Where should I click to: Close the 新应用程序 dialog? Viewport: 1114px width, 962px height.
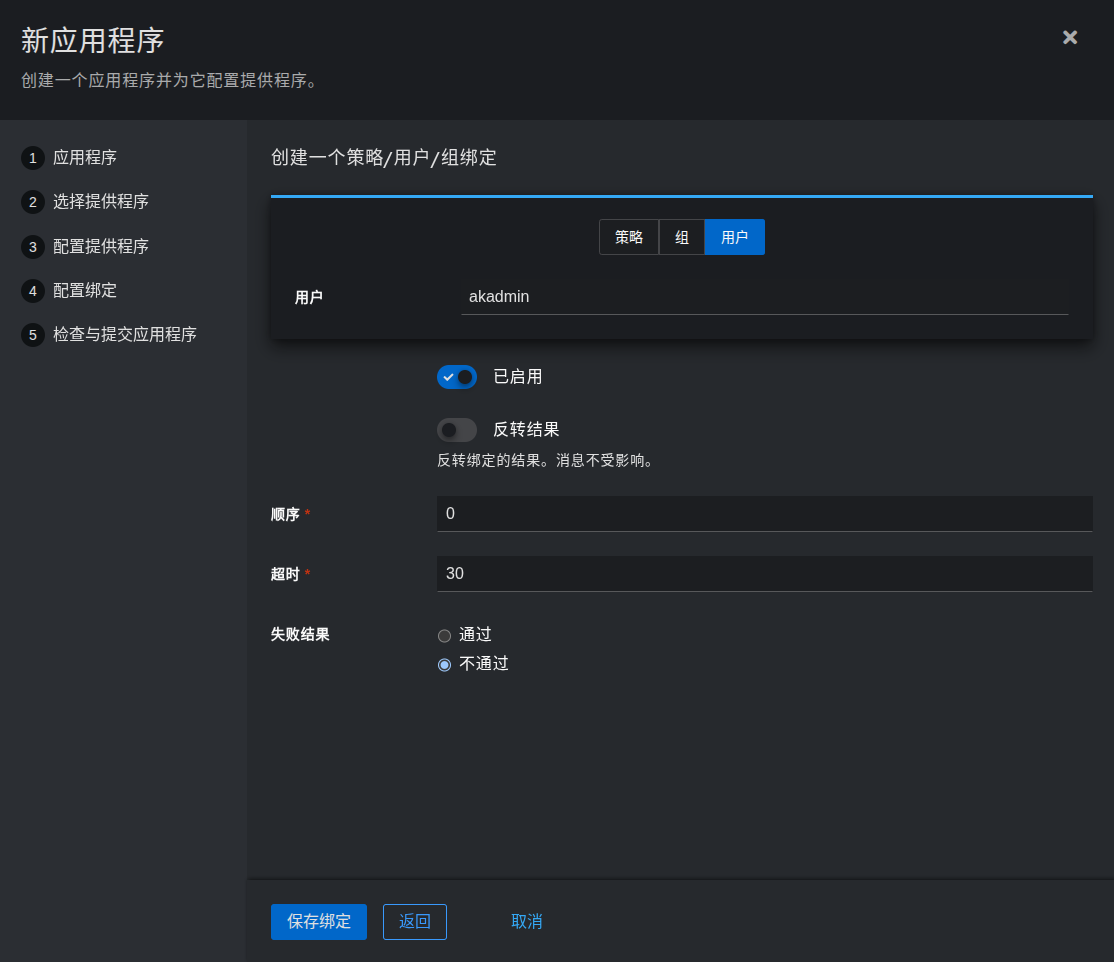click(x=1069, y=37)
